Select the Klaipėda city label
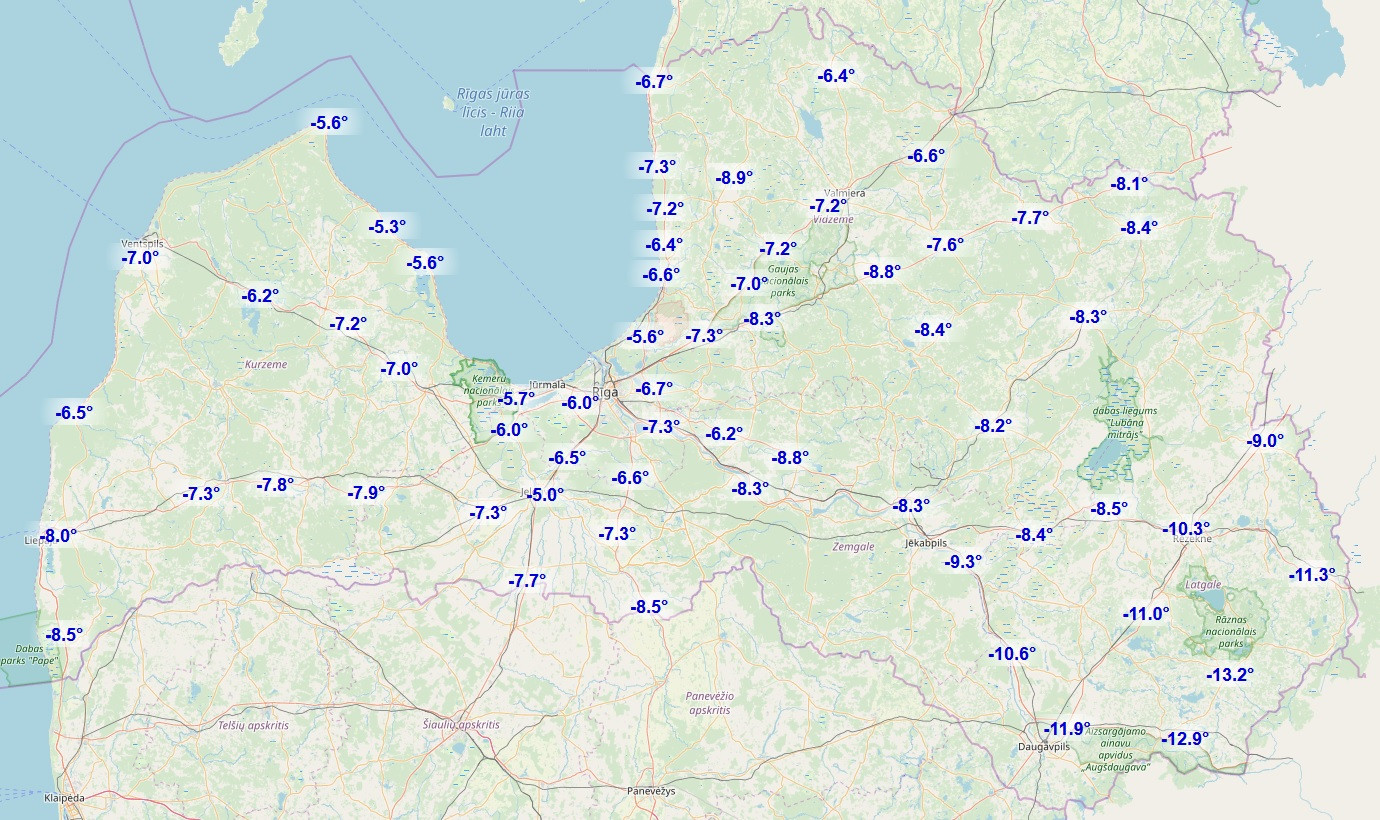Image resolution: width=1380 pixels, height=820 pixels. coord(65,798)
